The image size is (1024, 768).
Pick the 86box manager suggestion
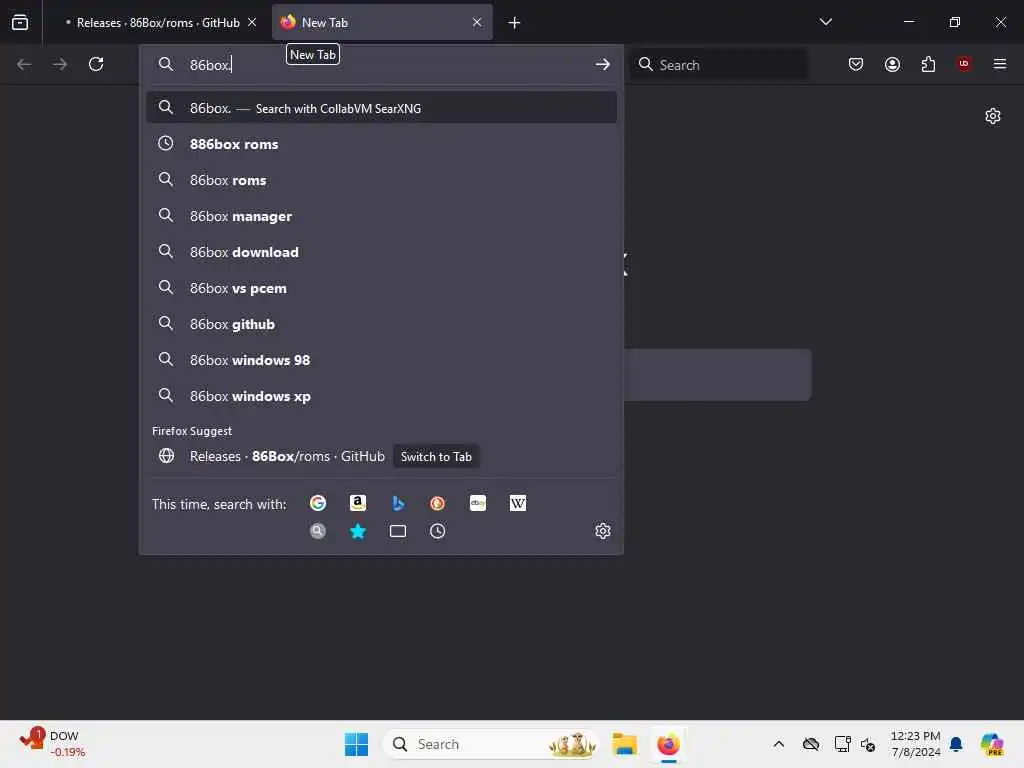[382, 216]
